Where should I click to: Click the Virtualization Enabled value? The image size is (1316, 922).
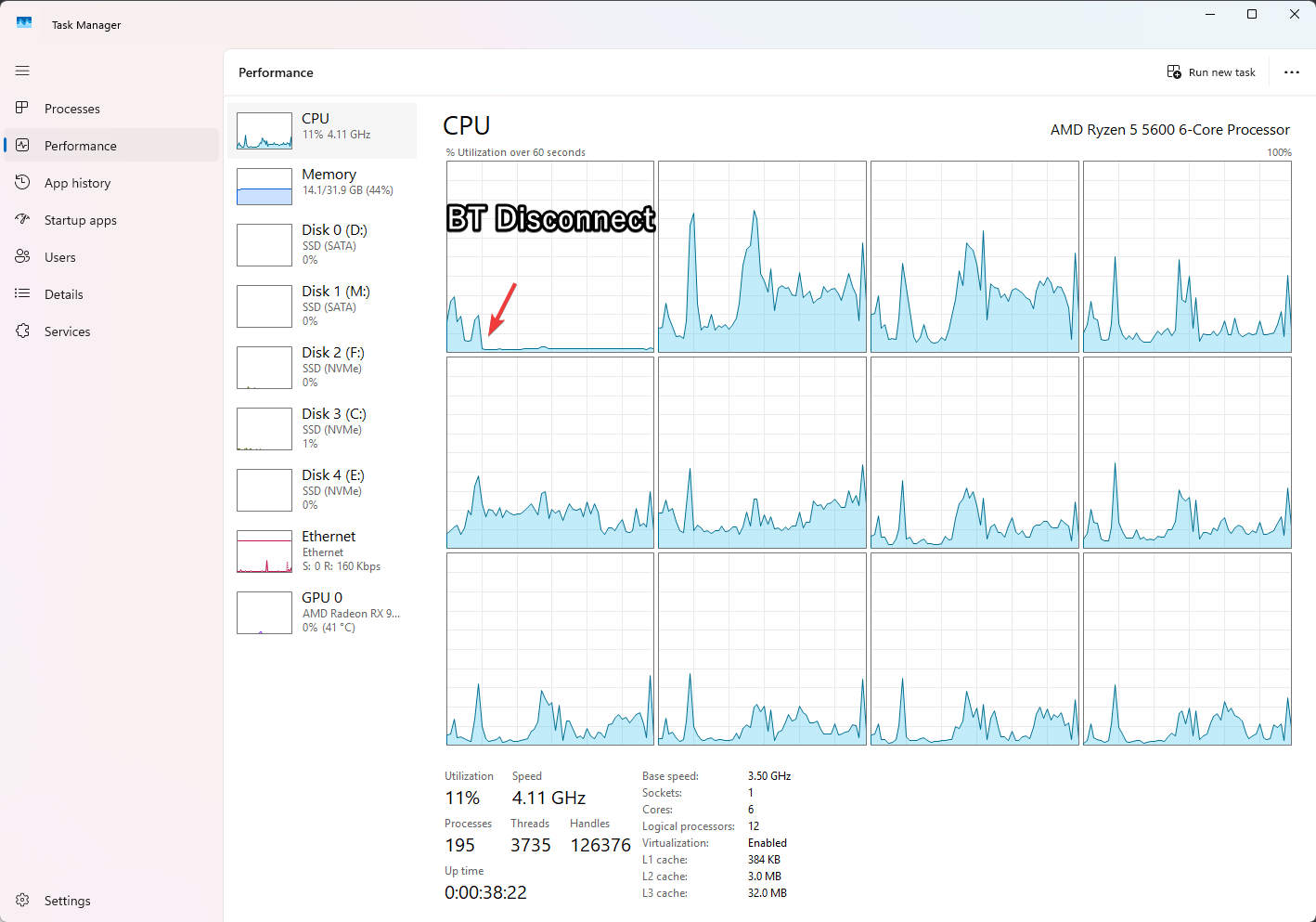click(x=768, y=843)
